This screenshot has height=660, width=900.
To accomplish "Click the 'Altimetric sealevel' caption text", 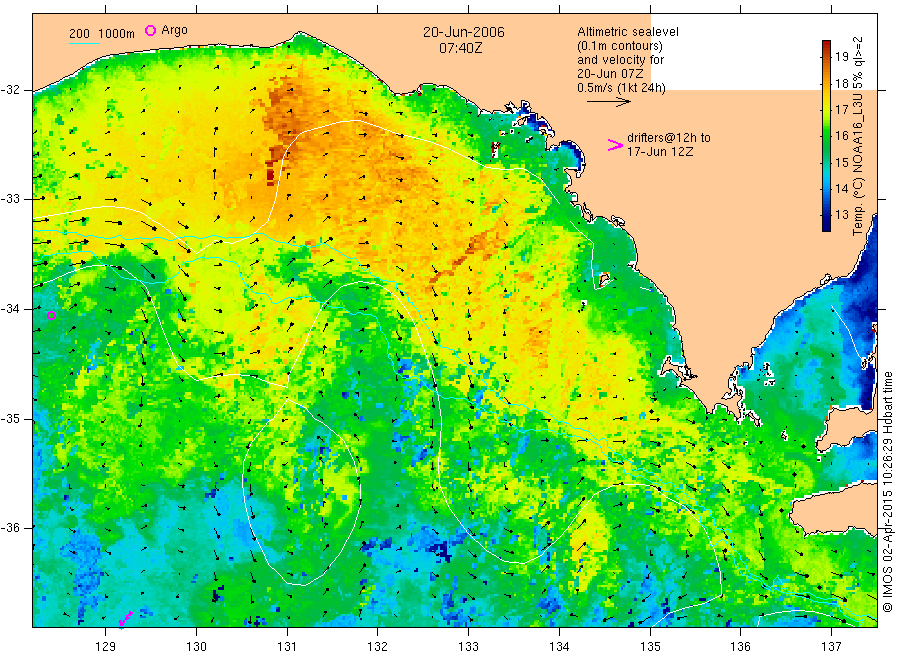I will click(627, 32).
